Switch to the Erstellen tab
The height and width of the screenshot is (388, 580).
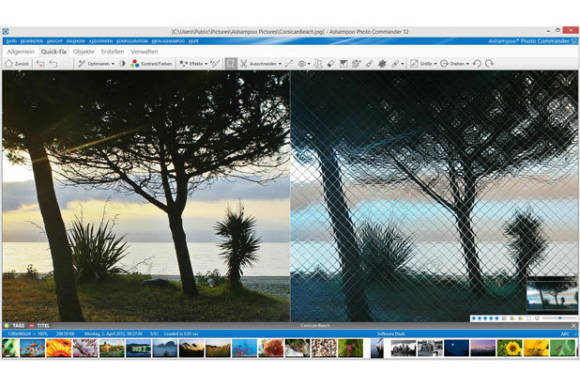(x=112, y=52)
